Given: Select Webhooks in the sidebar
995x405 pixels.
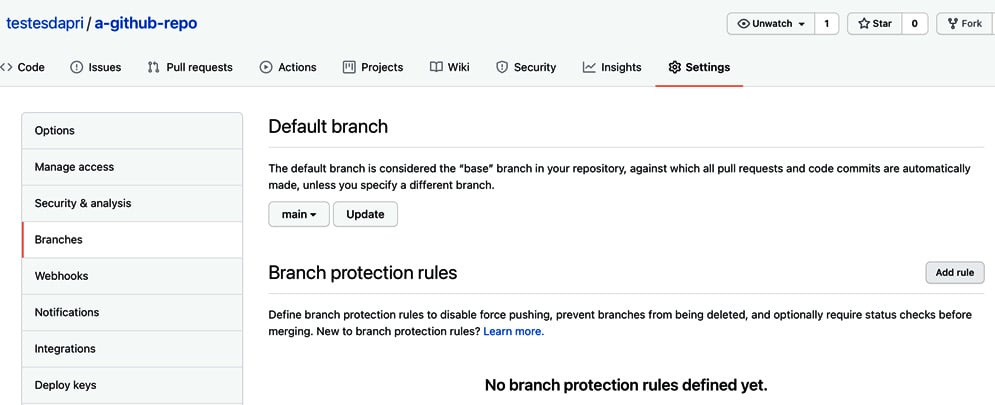Looking at the screenshot, I should click(x=132, y=276).
